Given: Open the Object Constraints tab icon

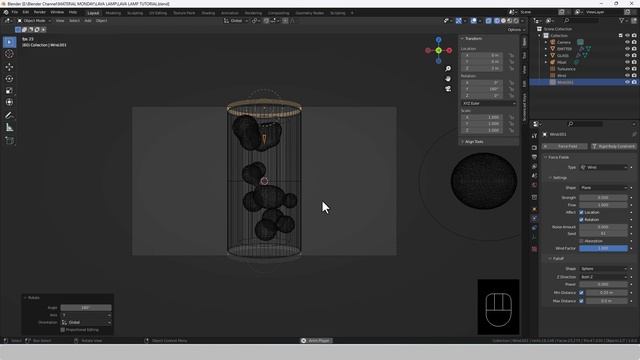Looking at the screenshot, I should (x=534, y=228).
